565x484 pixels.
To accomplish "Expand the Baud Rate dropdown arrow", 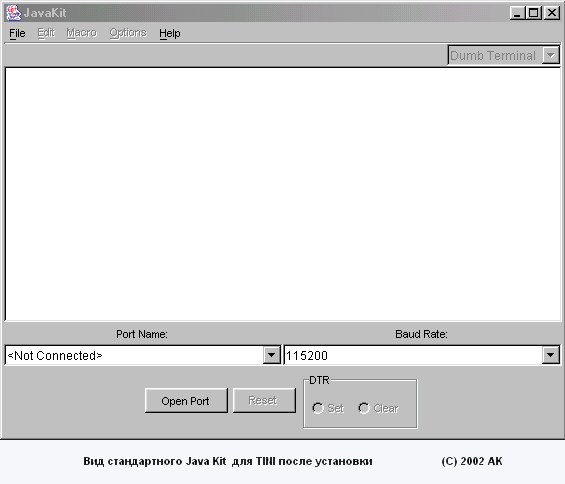I will coord(551,355).
